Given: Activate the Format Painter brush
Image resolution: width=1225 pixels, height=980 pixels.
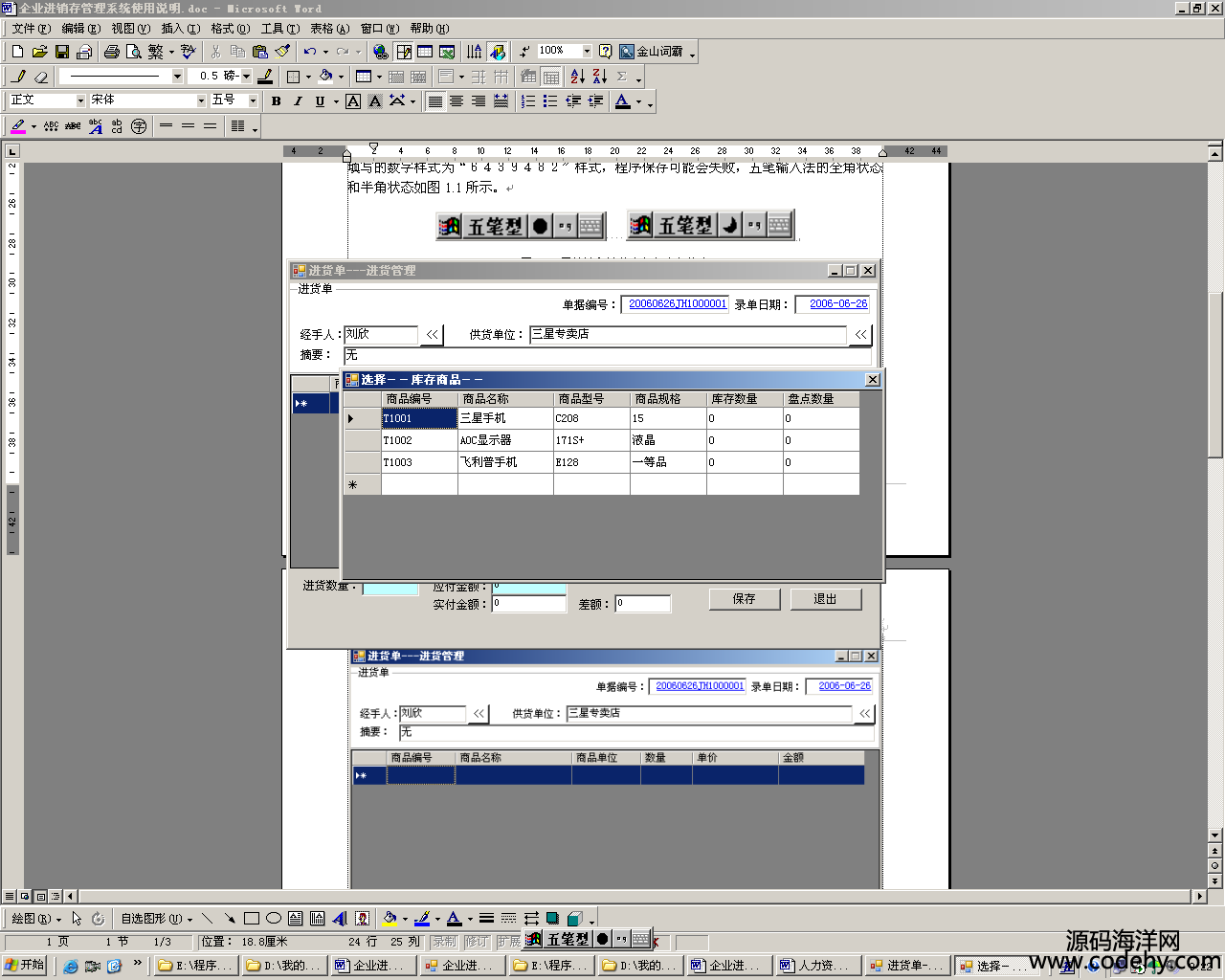Looking at the screenshot, I should [x=282, y=52].
